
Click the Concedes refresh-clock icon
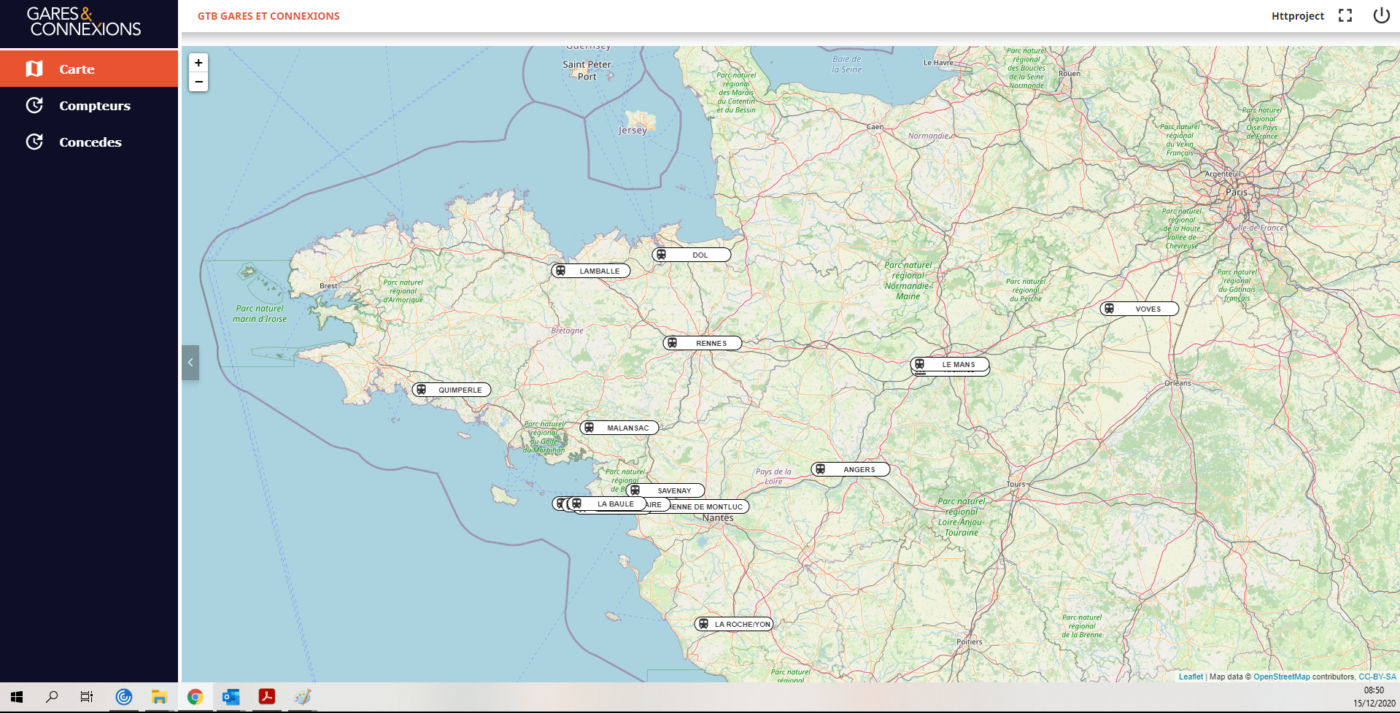[34, 142]
